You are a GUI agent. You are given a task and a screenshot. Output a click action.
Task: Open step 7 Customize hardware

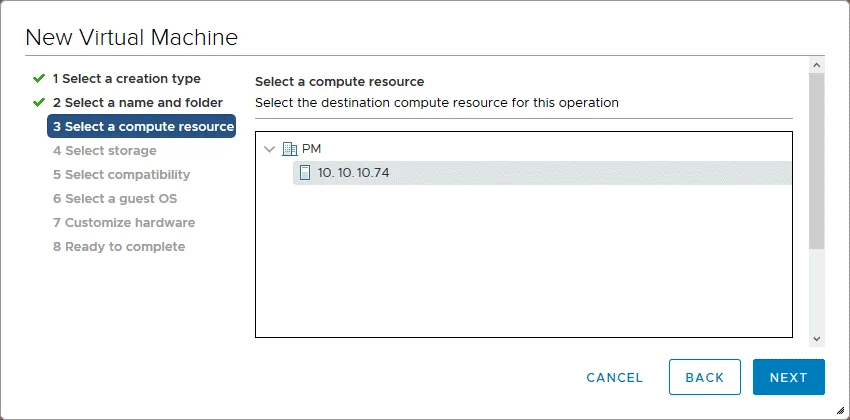point(123,222)
